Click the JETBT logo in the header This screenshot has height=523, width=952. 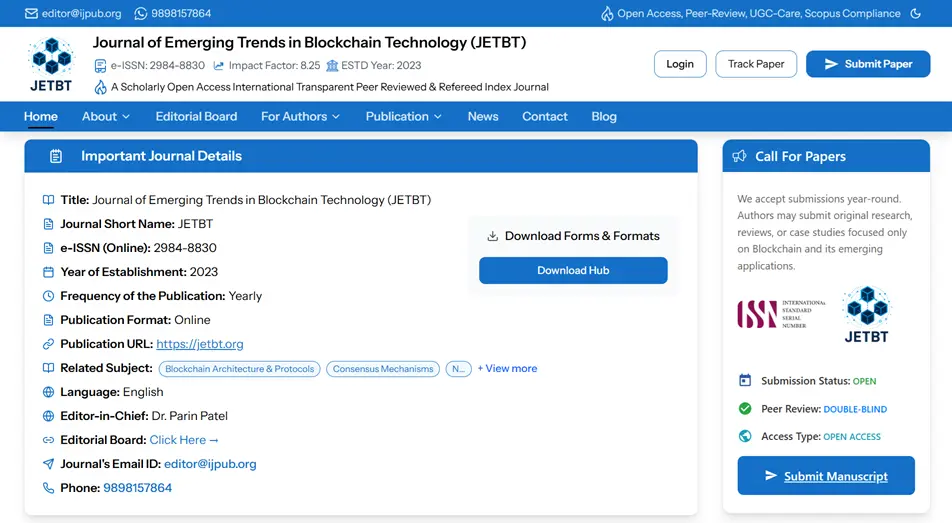tap(51, 64)
